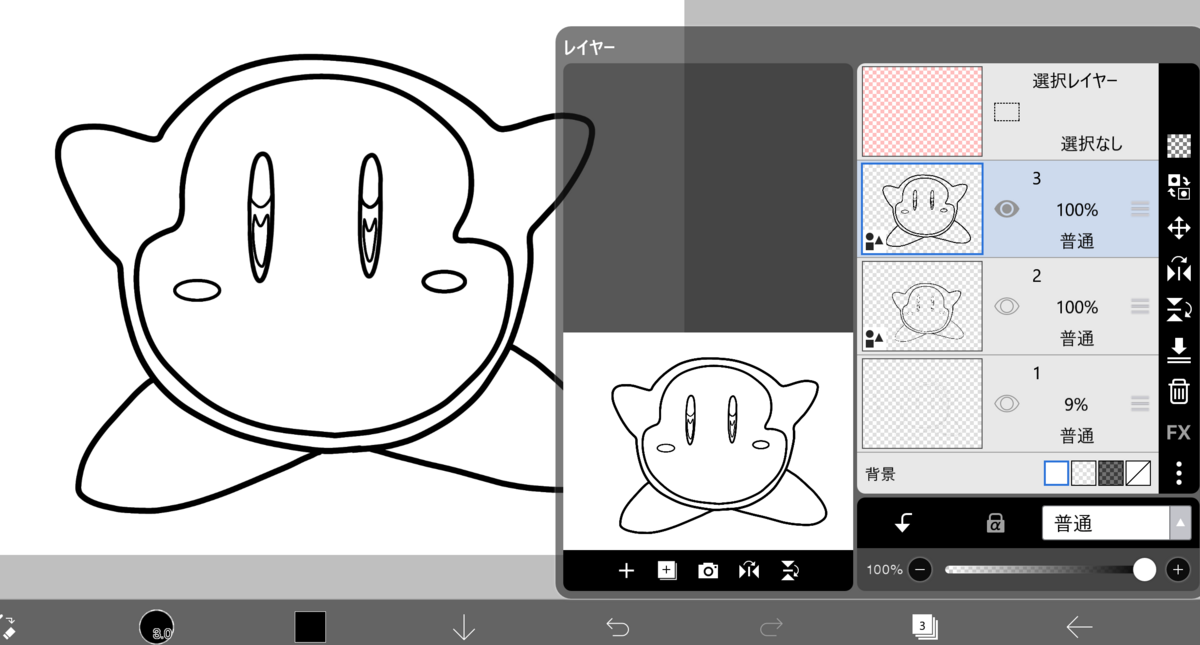Grab layer 3 reorder handle

(x=1139, y=209)
